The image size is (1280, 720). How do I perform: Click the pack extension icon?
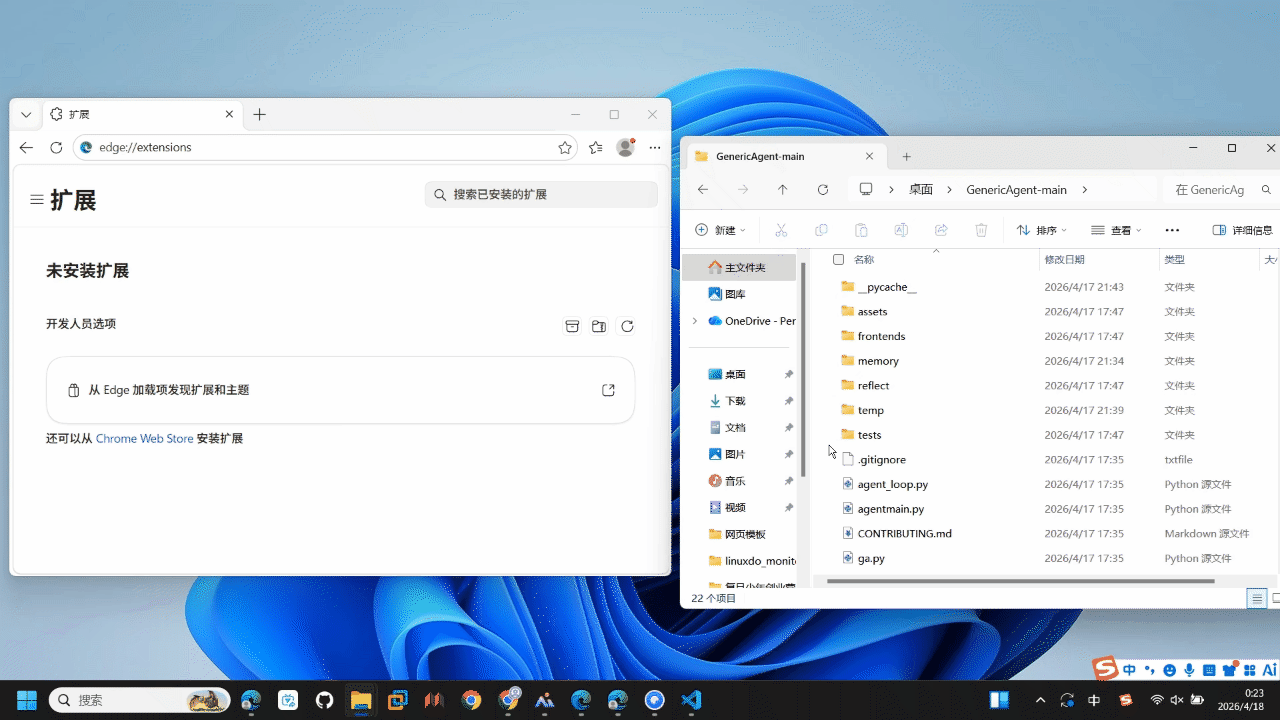[x=572, y=326]
